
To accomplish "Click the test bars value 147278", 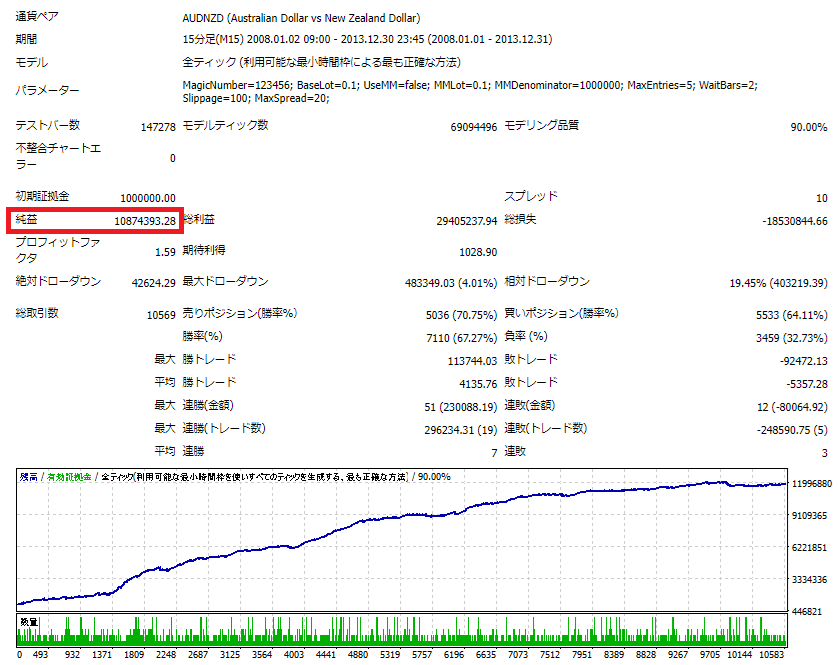I will (158, 127).
